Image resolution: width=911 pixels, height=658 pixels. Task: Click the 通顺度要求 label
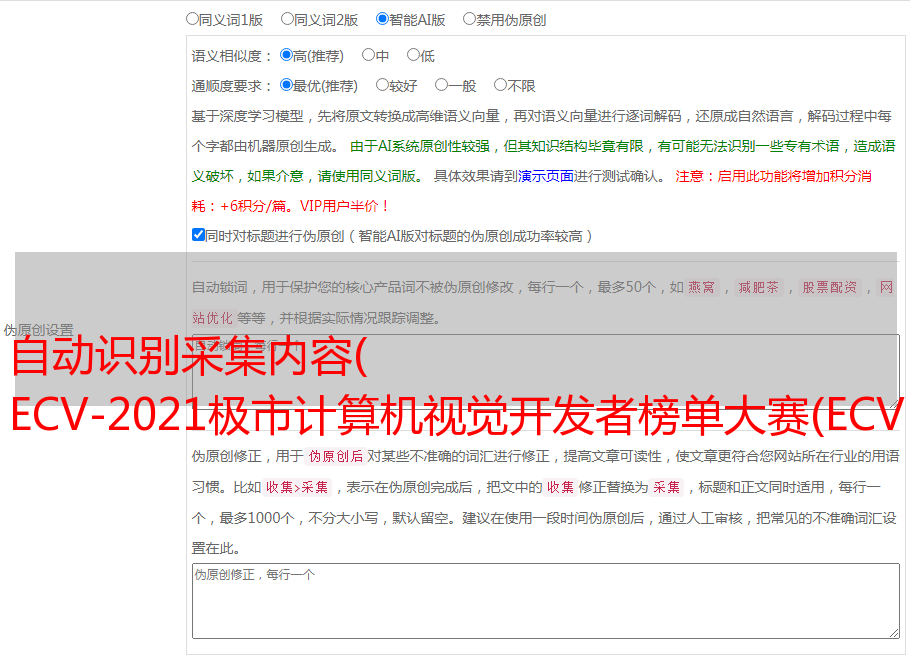(232, 86)
